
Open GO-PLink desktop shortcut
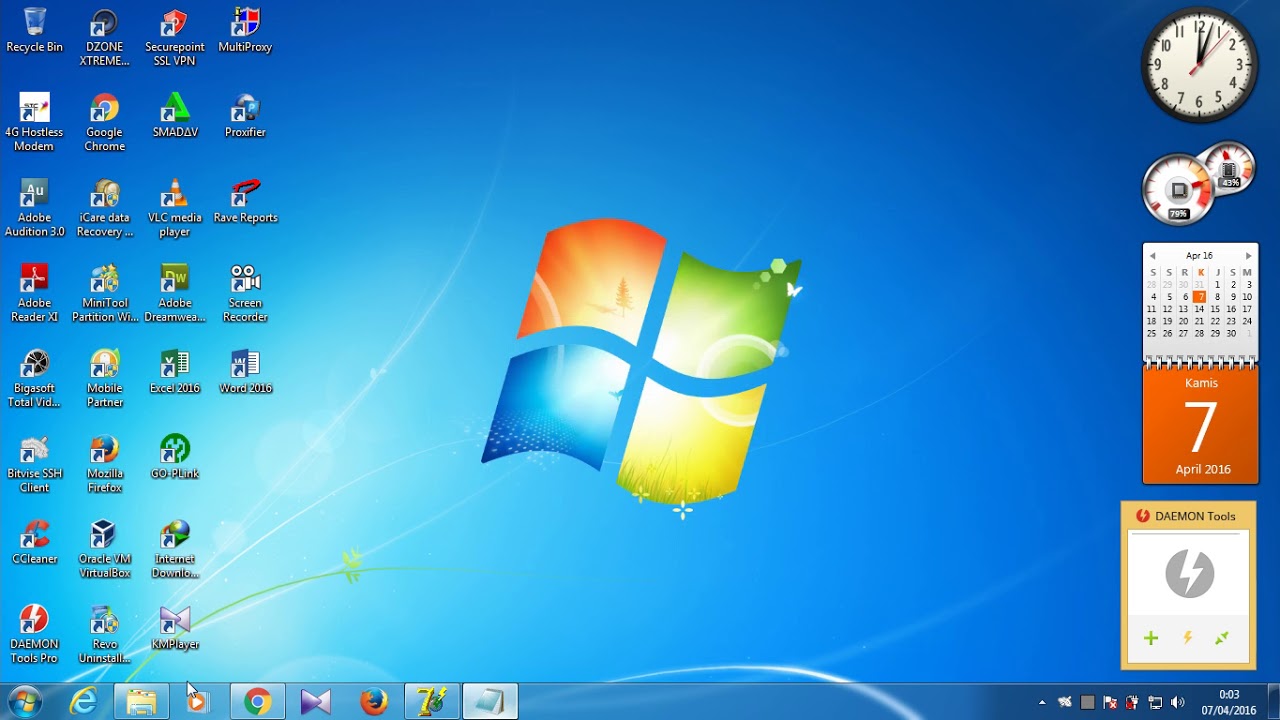(x=175, y=457)
